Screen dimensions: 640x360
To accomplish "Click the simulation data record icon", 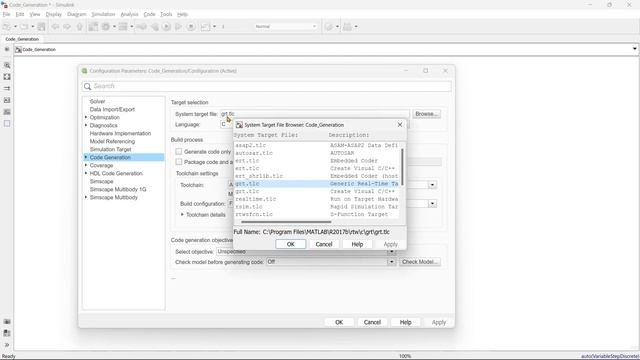I will click(x=205, y=27).
